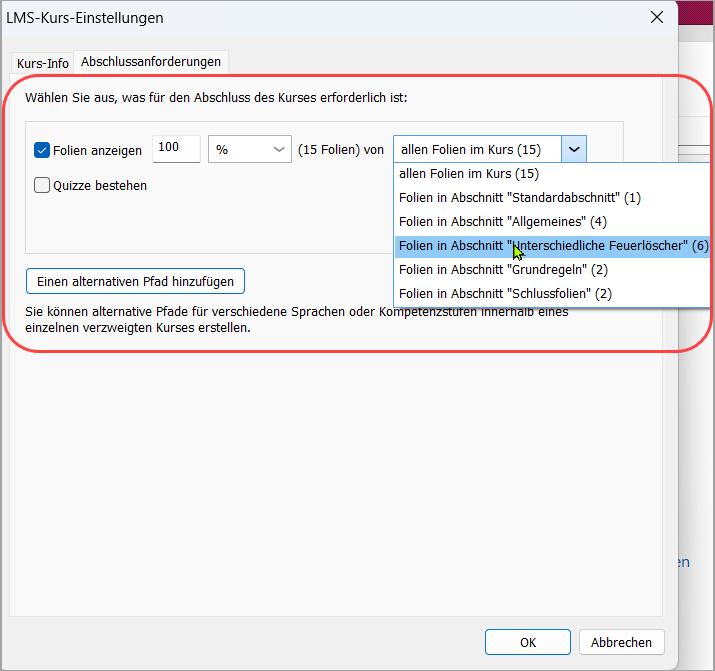Pick section "Unterschiedliche Feuerlöscher" (6)
This screenshot has width=715, height=671.
pos(552,246)
